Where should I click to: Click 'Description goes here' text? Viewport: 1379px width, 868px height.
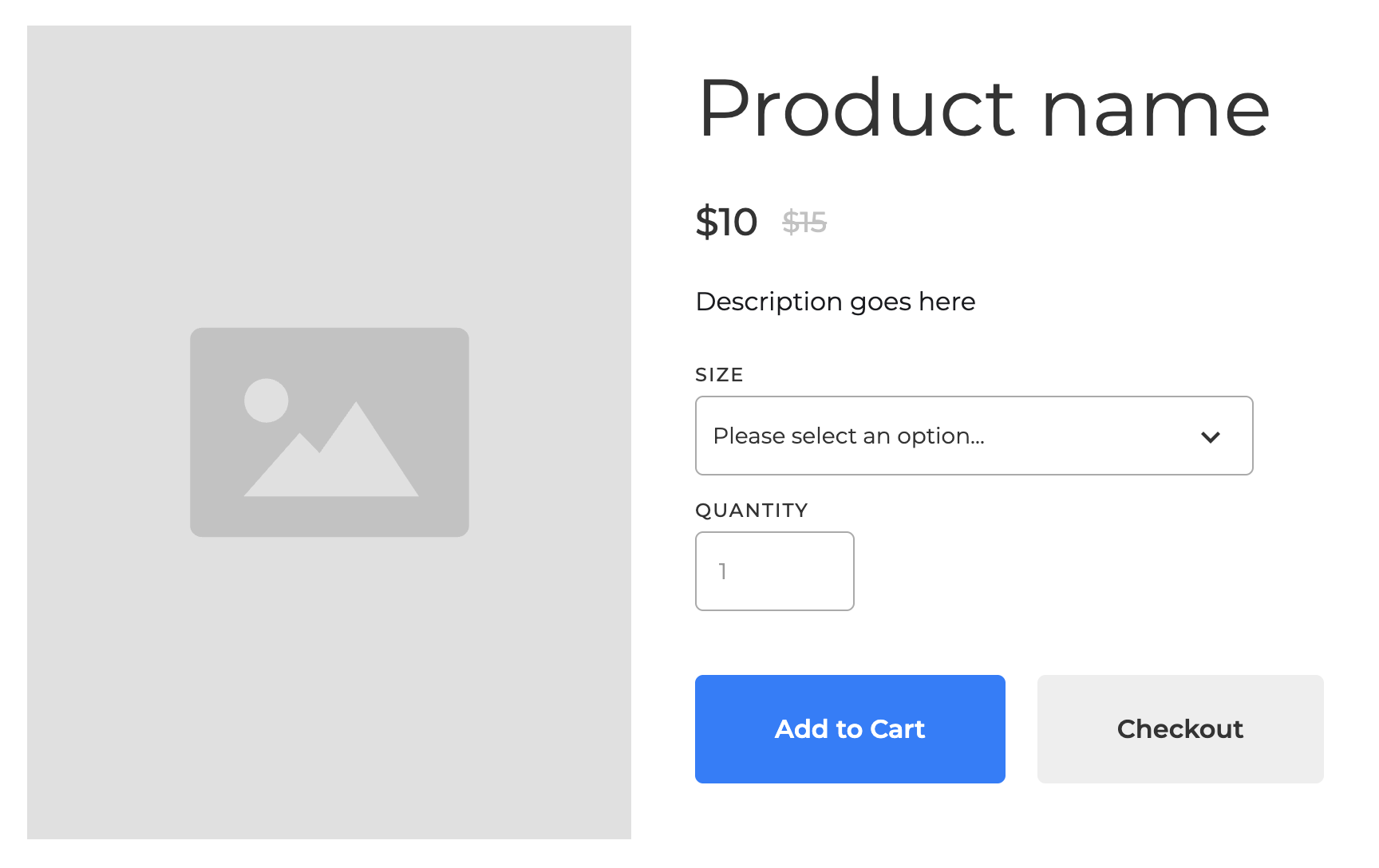(836, 302)
